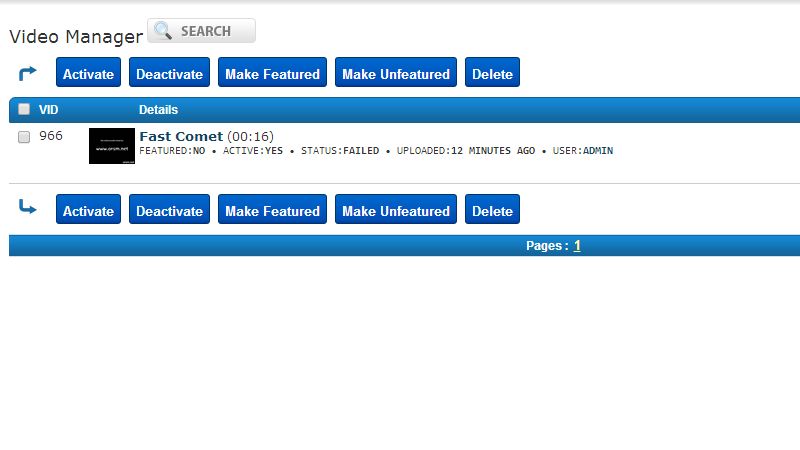Click the Details column header

158,110
